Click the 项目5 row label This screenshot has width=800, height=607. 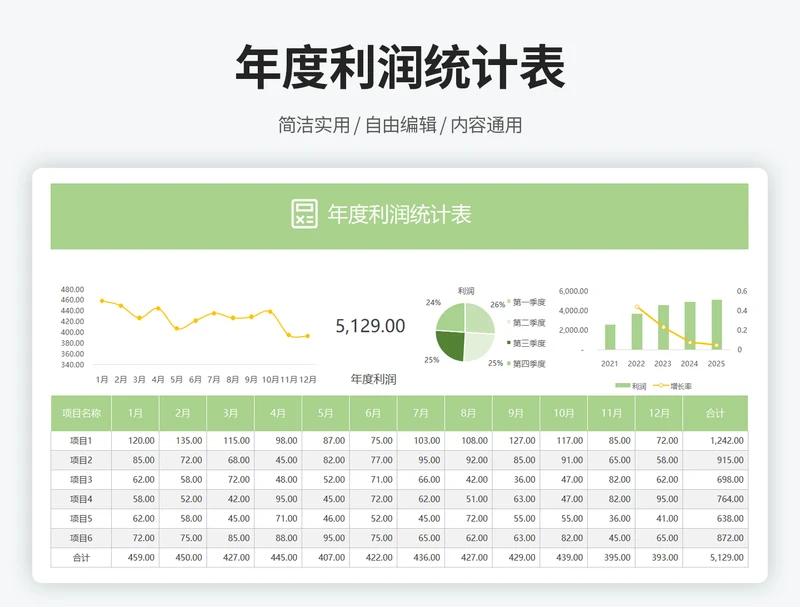pos(81,518)
